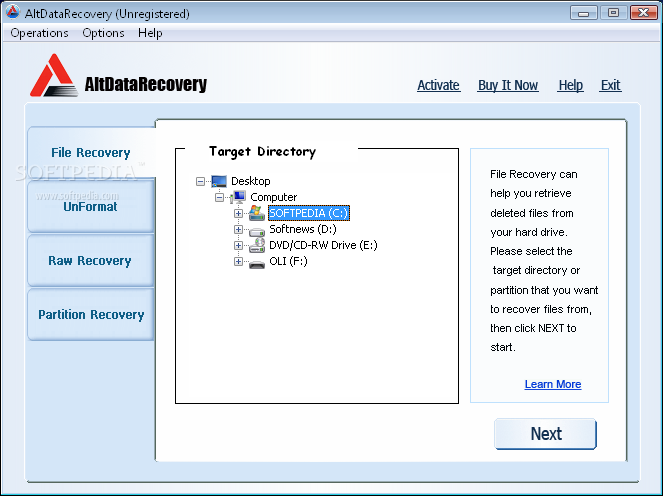This screenshot has height=496, width=663.
Task: Expand the SOFTPEDIA (C:) drive node
Action: 238,214
